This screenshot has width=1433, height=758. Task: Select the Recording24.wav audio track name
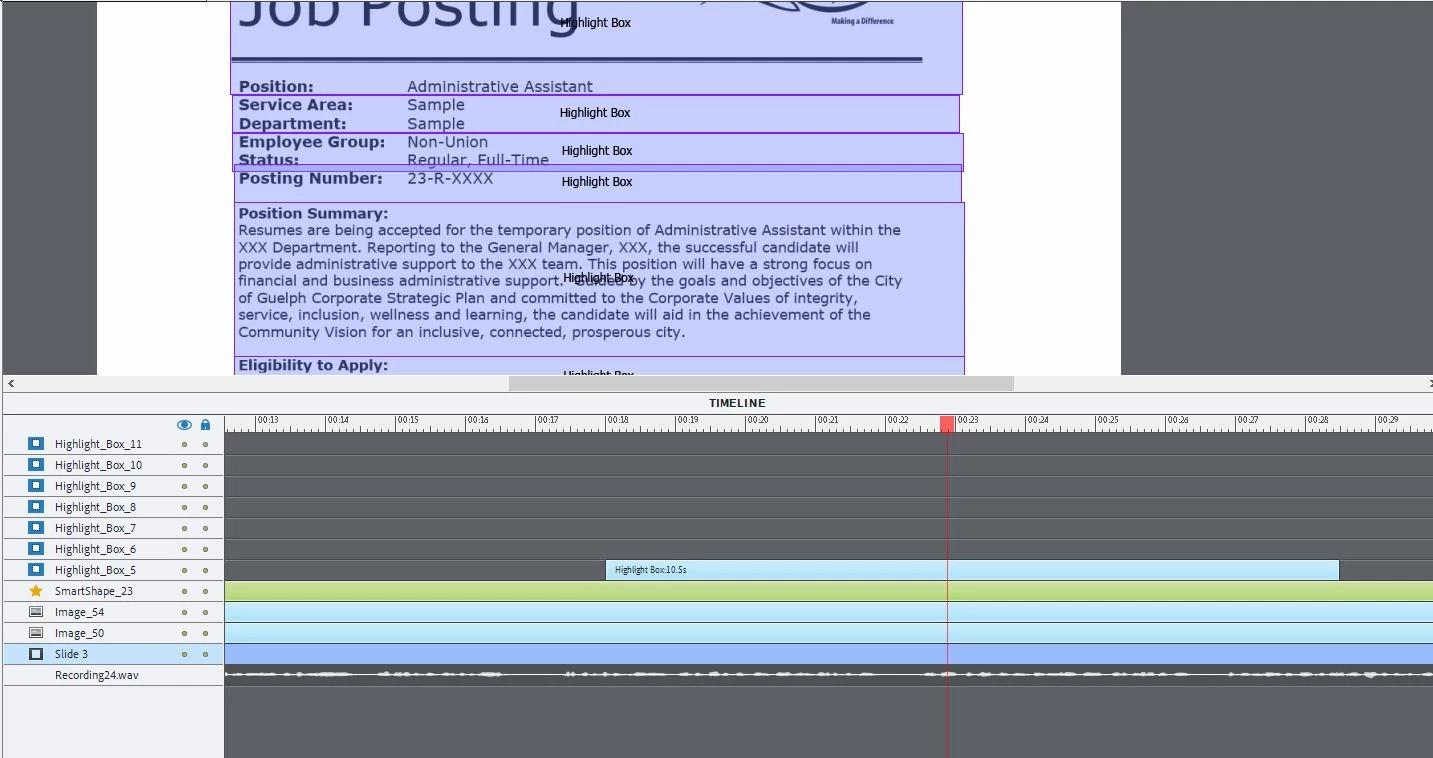tap(97, 675)
